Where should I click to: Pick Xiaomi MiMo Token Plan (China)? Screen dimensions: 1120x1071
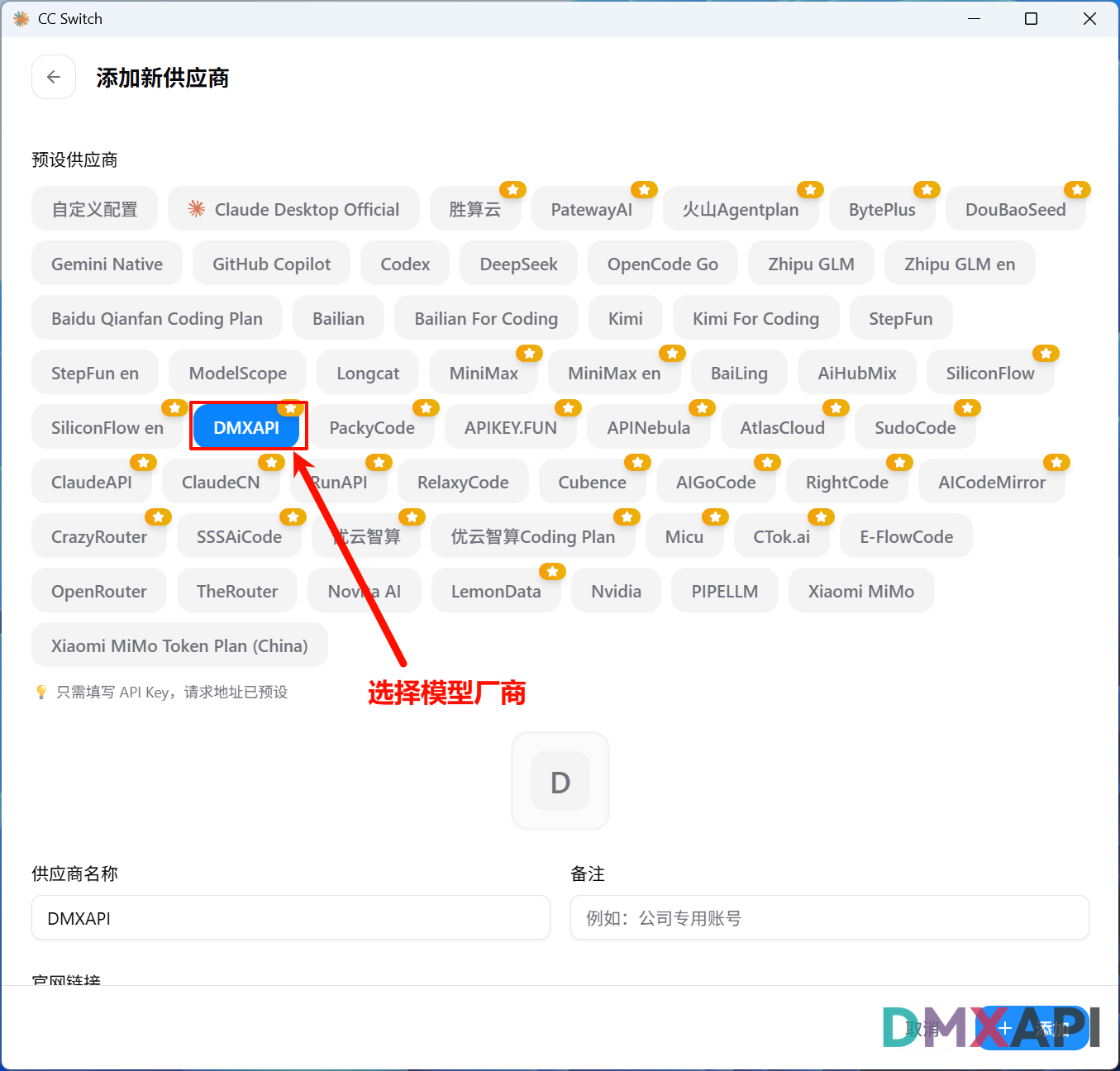179,645
